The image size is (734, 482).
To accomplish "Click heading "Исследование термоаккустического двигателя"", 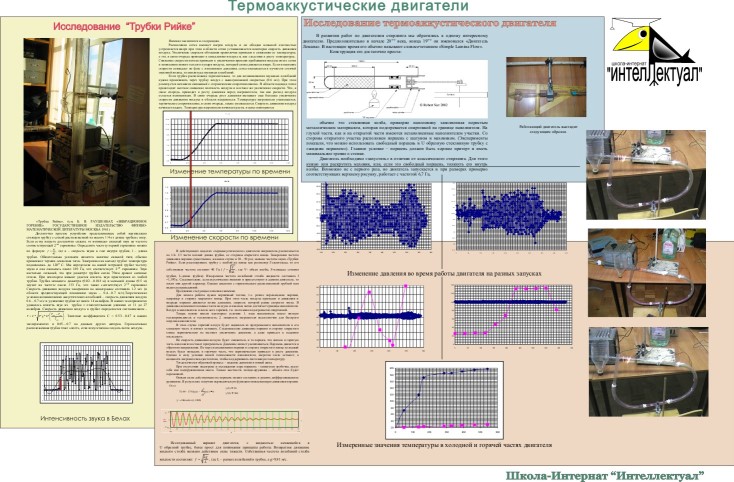I will pyautogui.click(x=430, y=23).
